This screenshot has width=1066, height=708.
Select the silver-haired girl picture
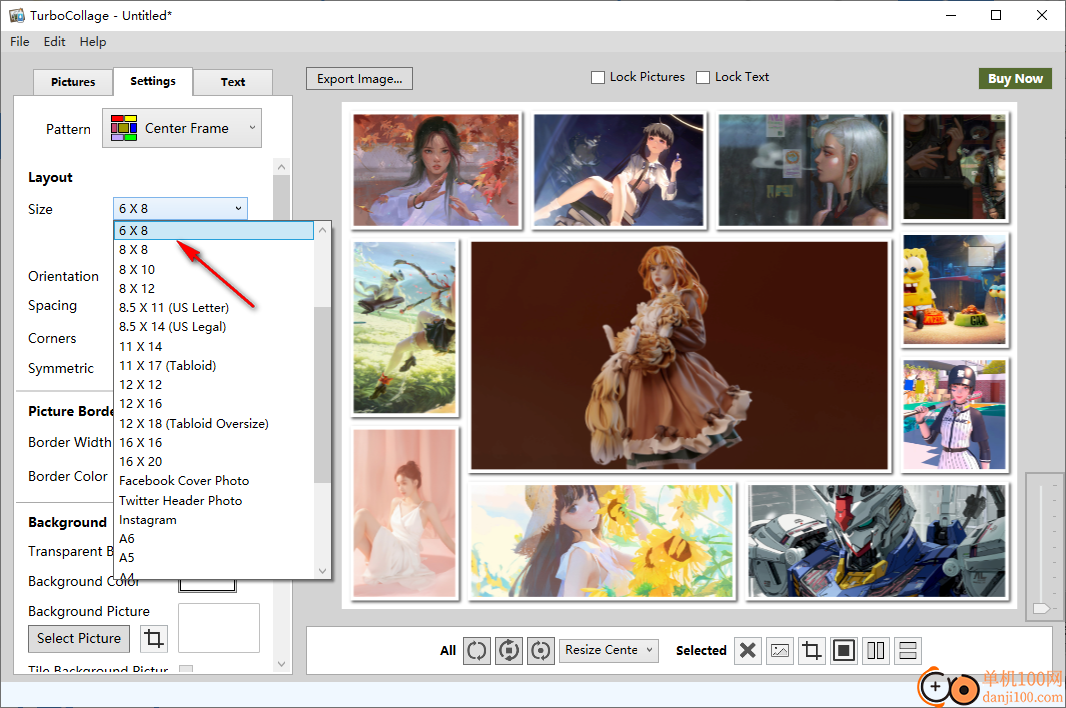click(x=803, y=170)
